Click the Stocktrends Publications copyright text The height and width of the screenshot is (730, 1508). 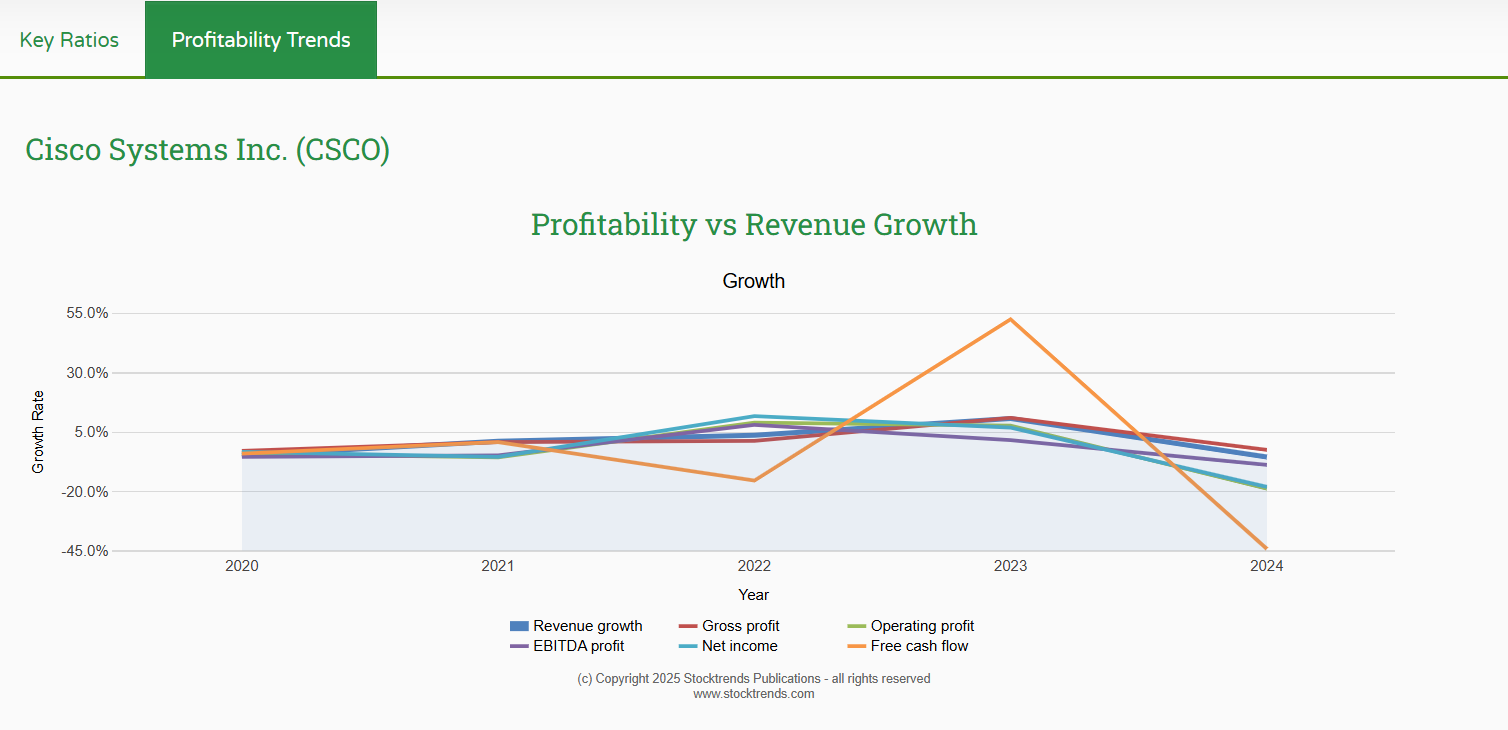[x=753, y=678]
